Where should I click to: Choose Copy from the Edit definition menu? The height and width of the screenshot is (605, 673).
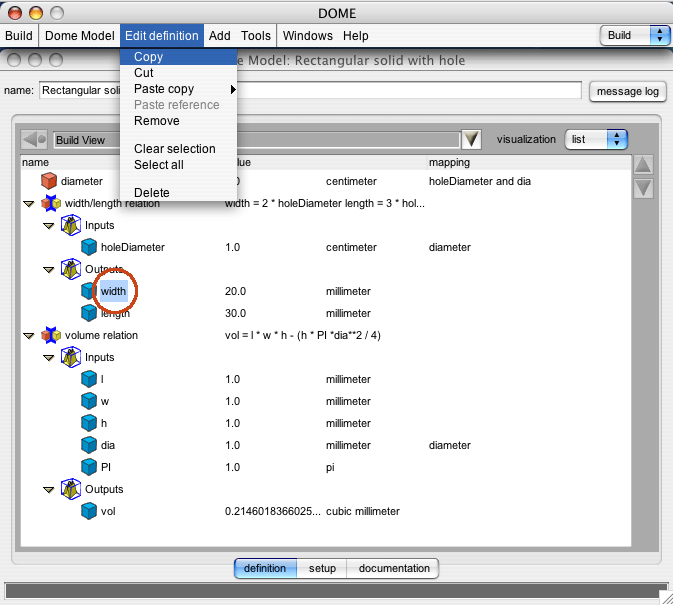point(179,57)
